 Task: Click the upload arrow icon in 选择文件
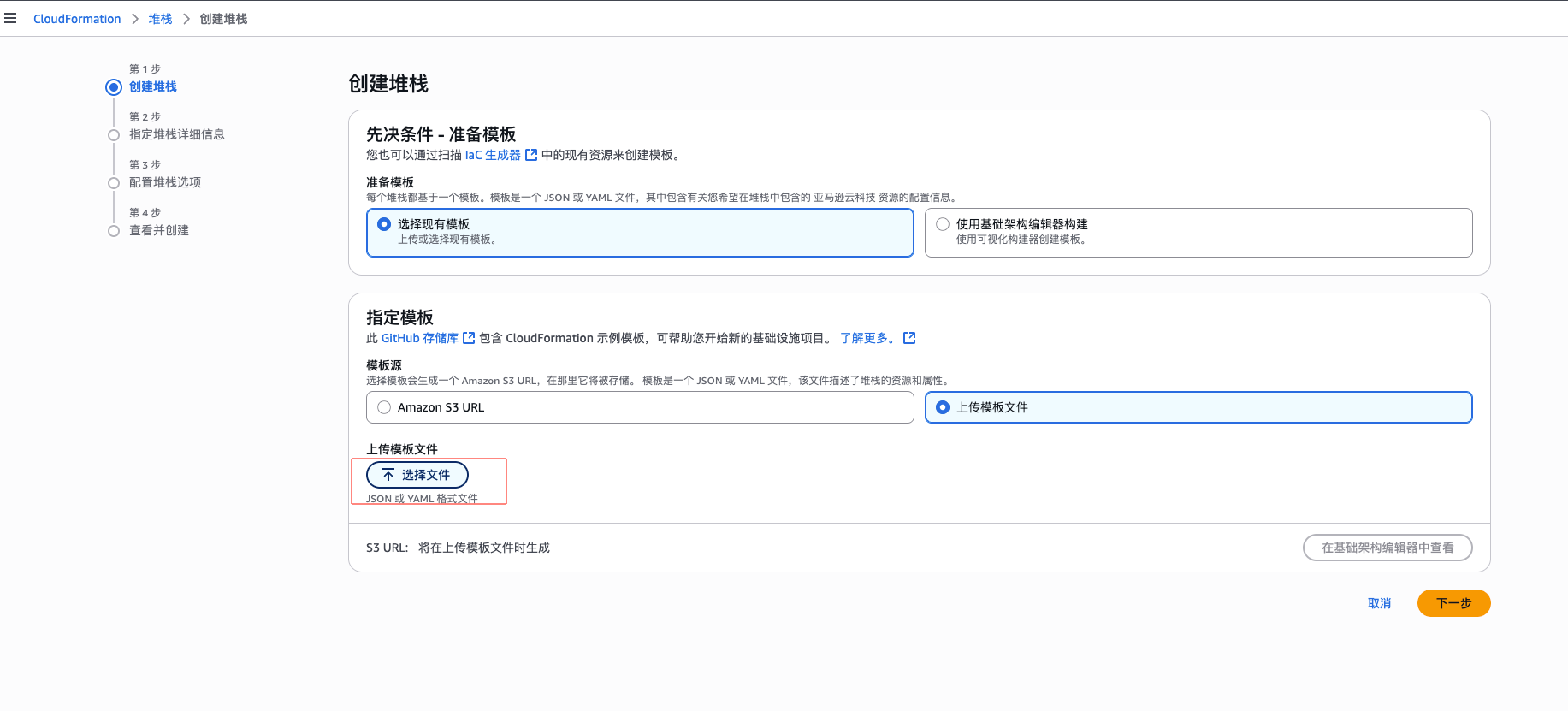pyautogui.click(x=388, y=475)
